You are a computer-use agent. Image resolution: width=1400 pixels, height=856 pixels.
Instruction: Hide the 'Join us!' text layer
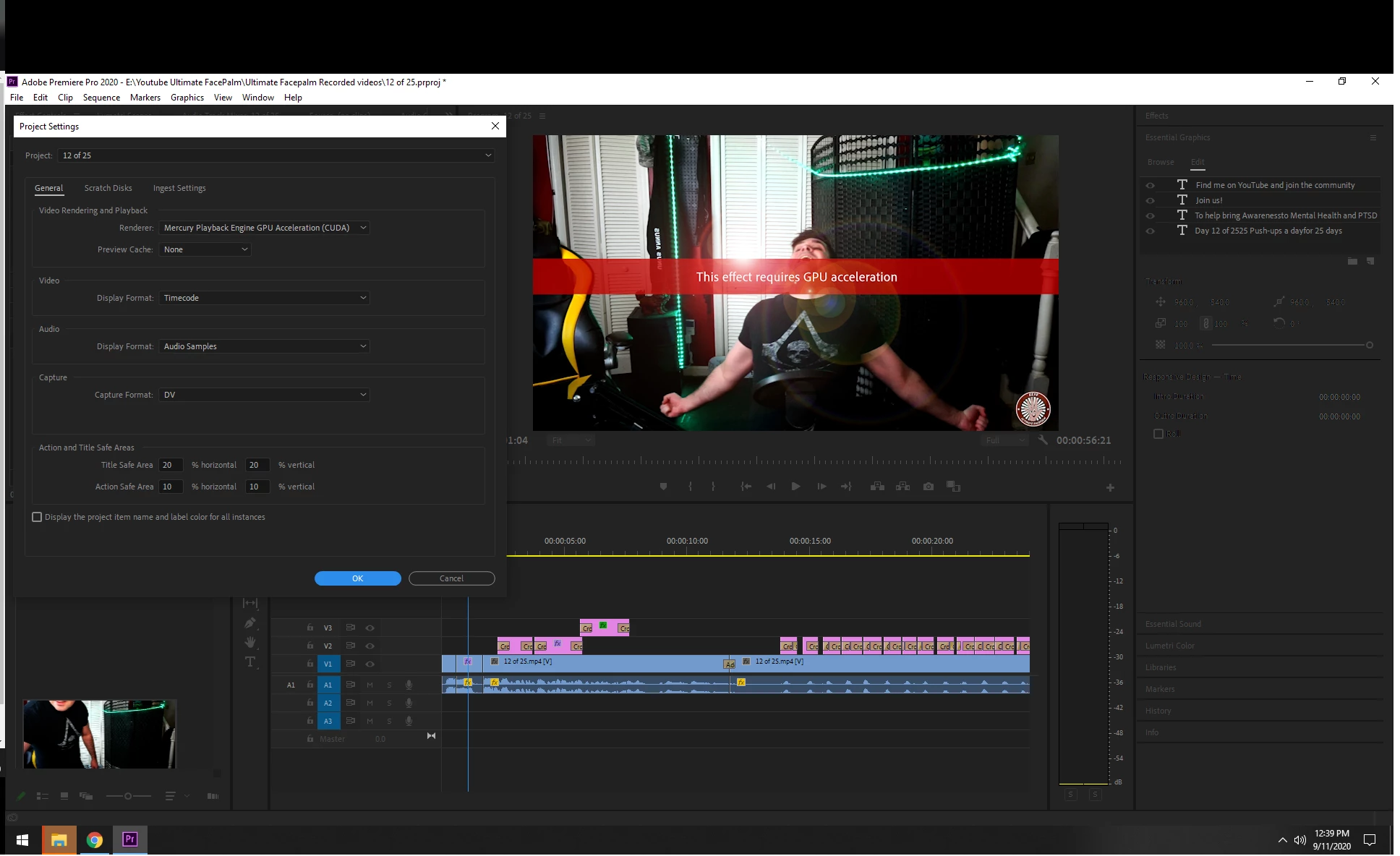coord(1150,200)
